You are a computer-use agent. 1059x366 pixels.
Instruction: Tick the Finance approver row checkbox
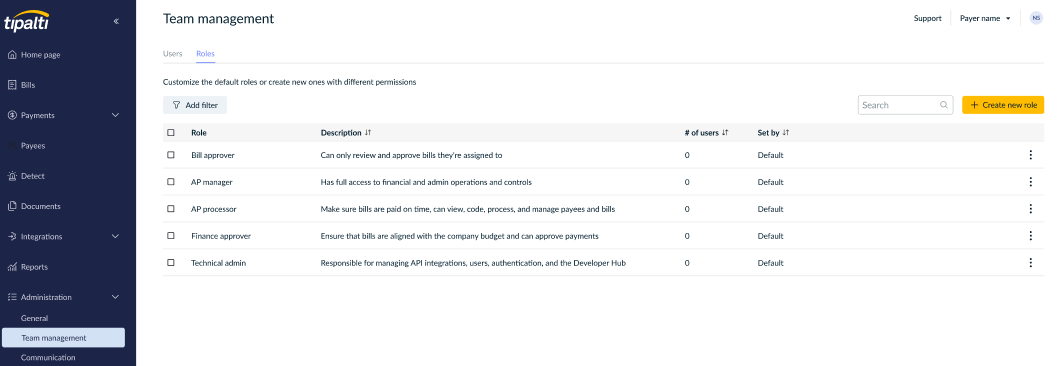coord(171,236)
